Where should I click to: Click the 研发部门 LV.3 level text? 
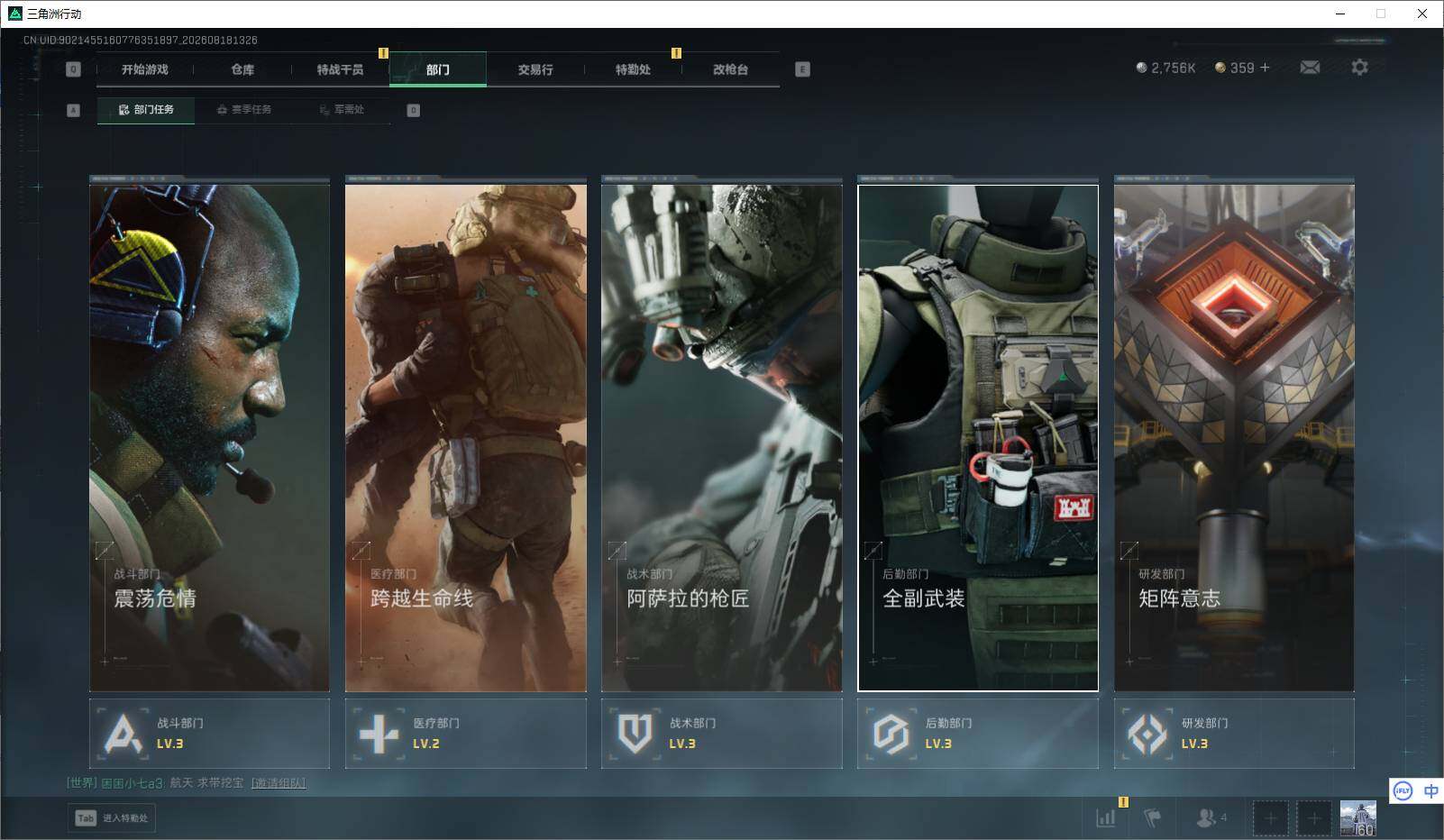pyautogui.click(x=1194, y=744)
